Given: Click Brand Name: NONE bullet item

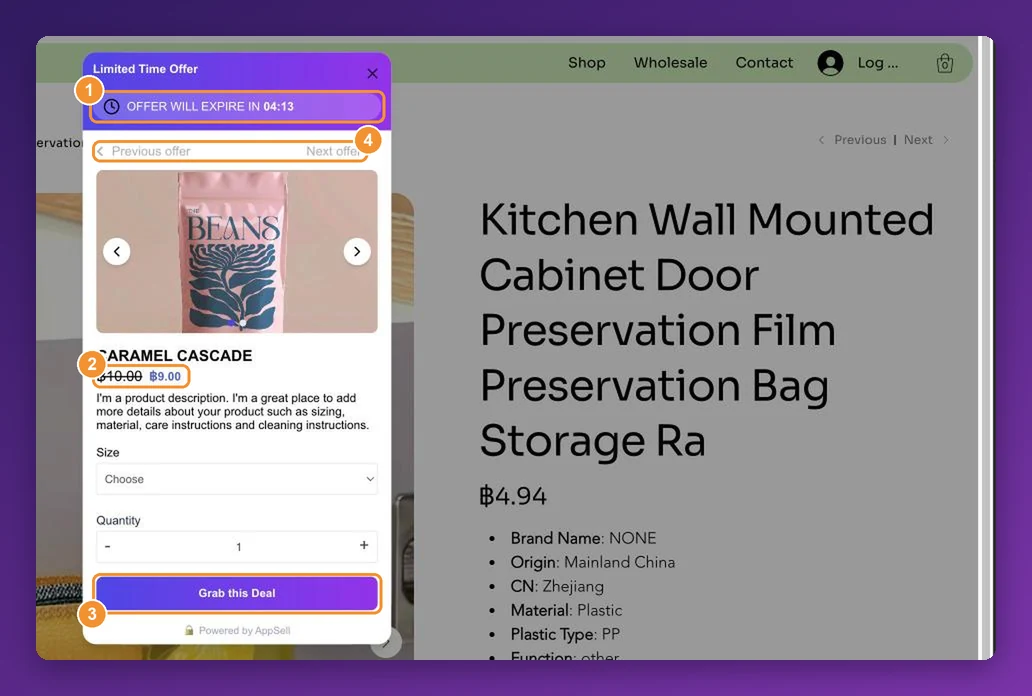Looking at the screenshot, I should [x=583, y=538].
